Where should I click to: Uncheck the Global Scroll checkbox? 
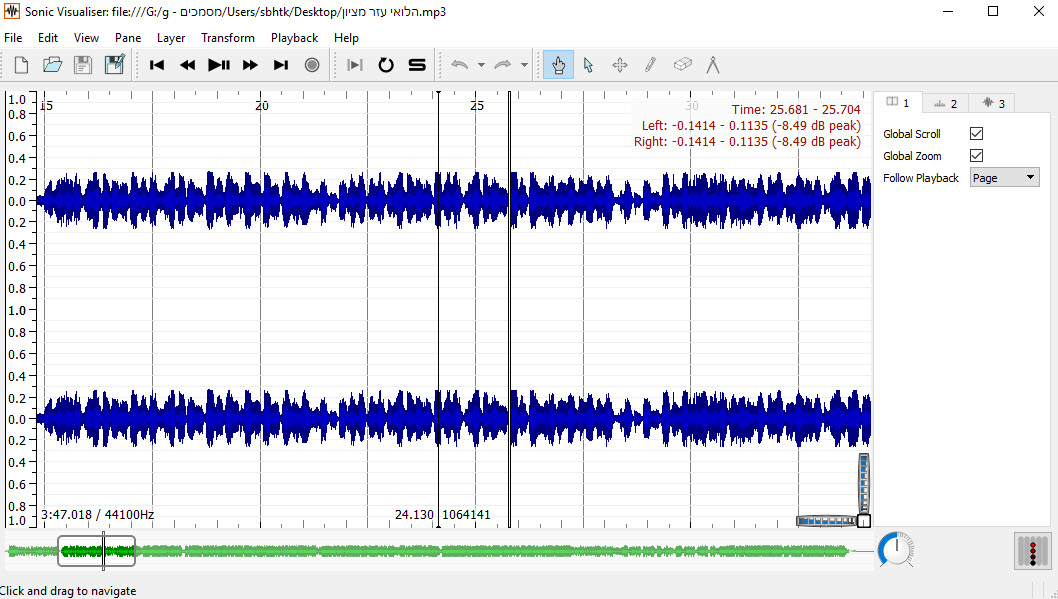[977, 134]
